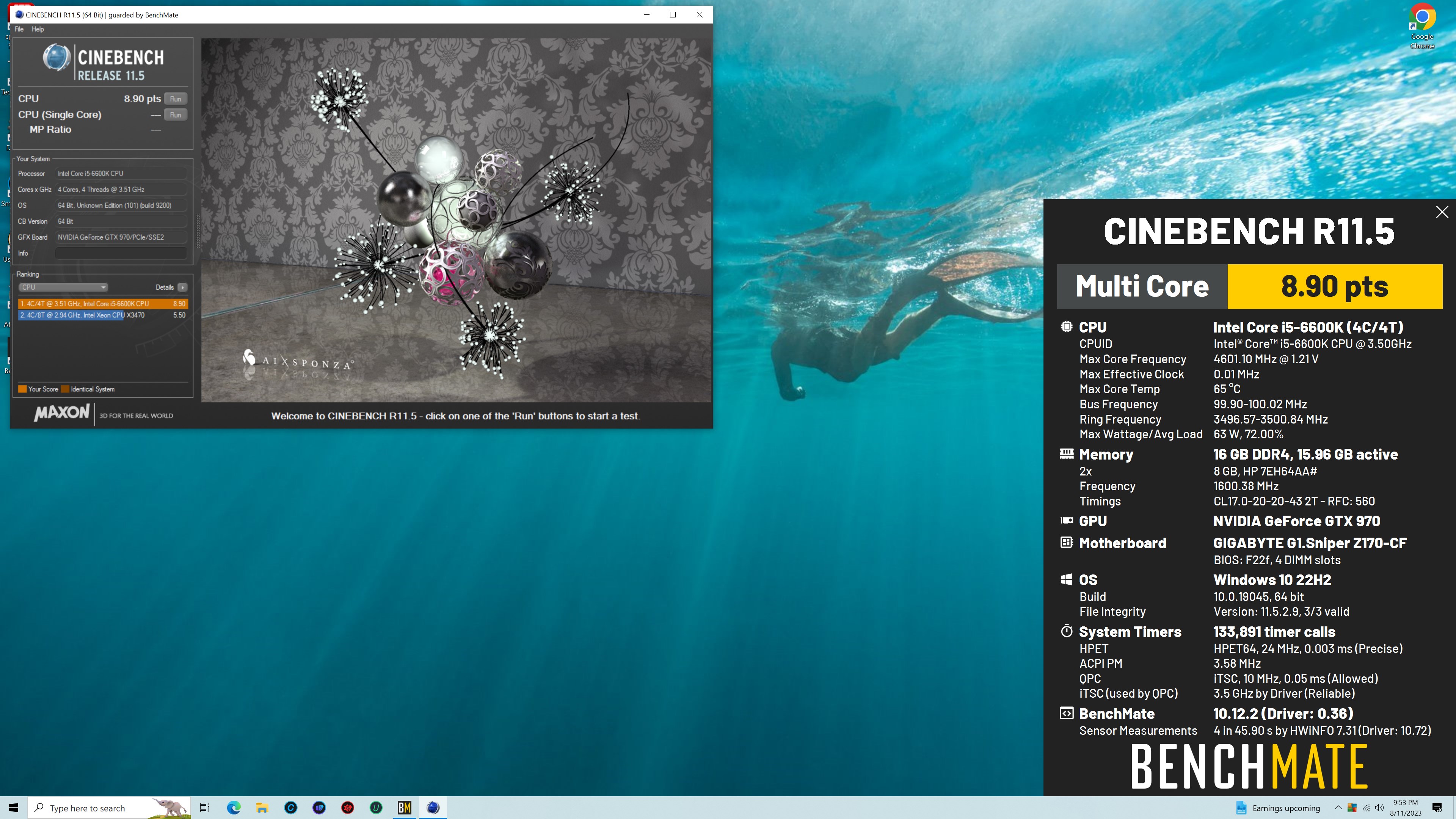
Task: Click the BENCHMATE logo at panel bottom
Action: (x=1249, y=766)
